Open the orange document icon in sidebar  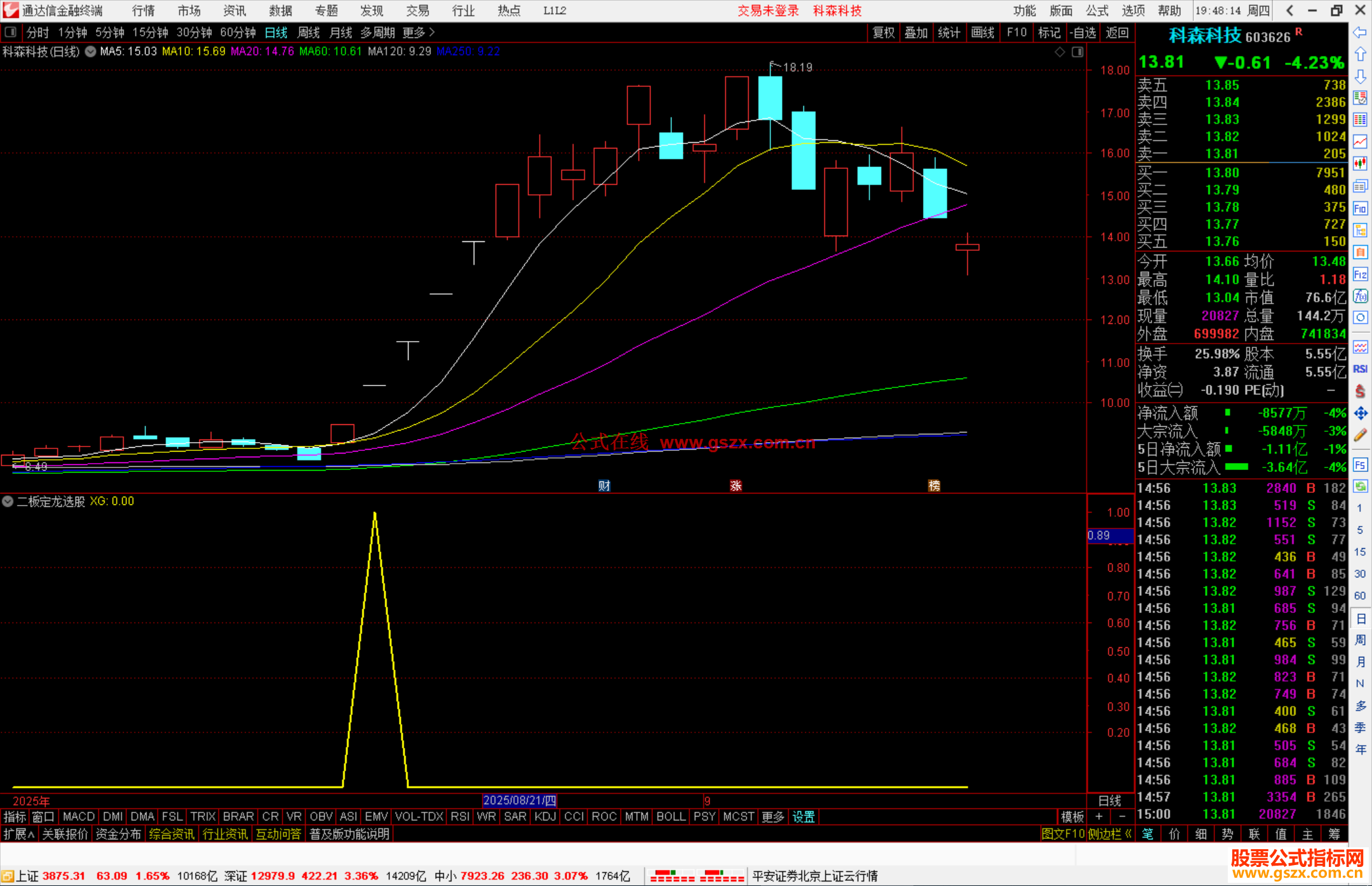[x=1360, y=252]
